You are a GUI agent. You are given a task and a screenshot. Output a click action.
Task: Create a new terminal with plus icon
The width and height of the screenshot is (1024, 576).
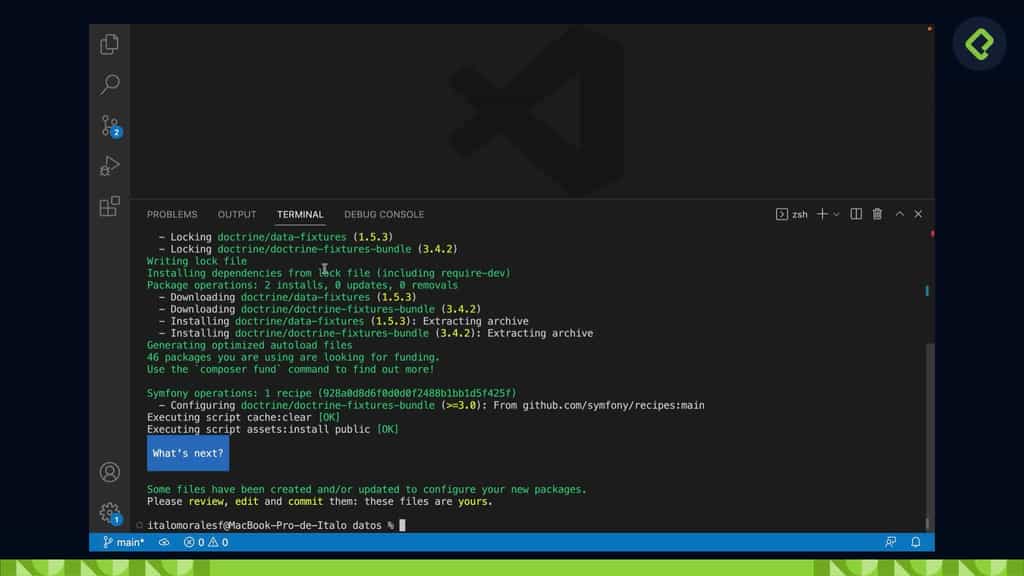pos(822,214)
